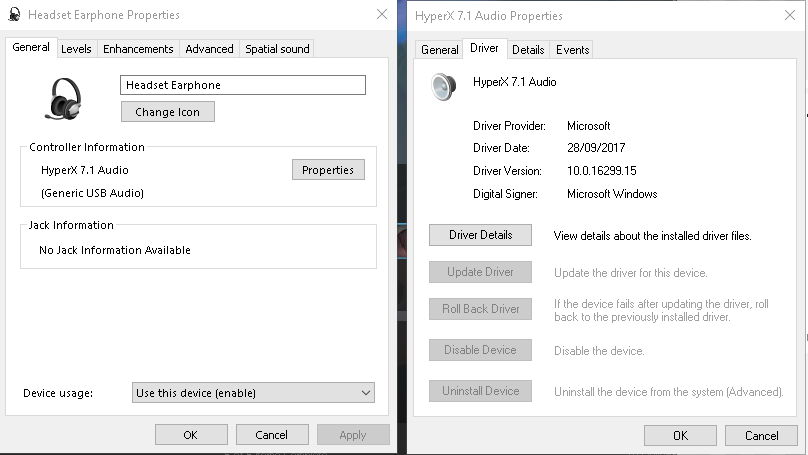Cancel the HyperX 7.1 Audio Properties dialog

tap(761, 436)
